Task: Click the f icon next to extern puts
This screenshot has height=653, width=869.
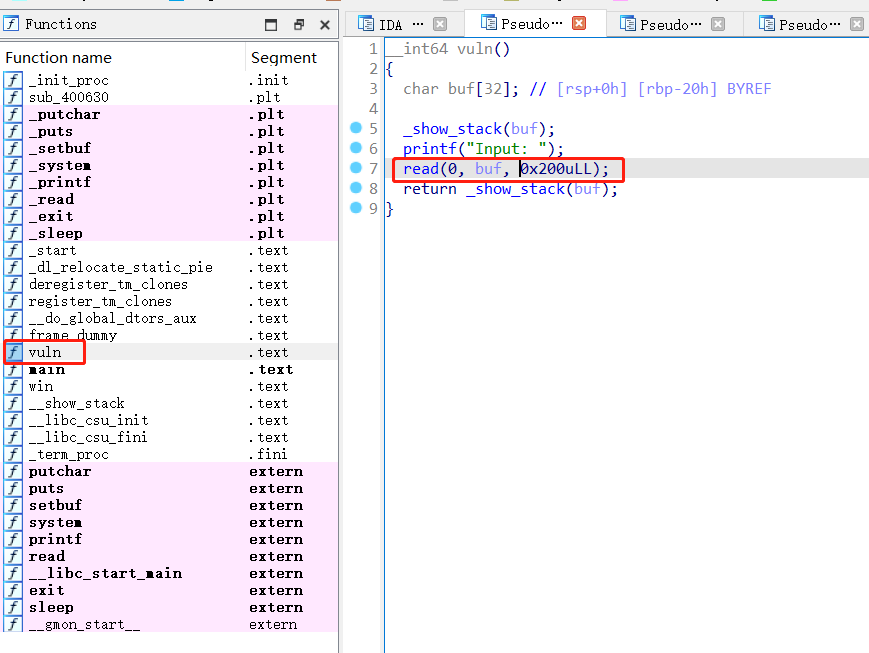Action: (x=11, y=488)
